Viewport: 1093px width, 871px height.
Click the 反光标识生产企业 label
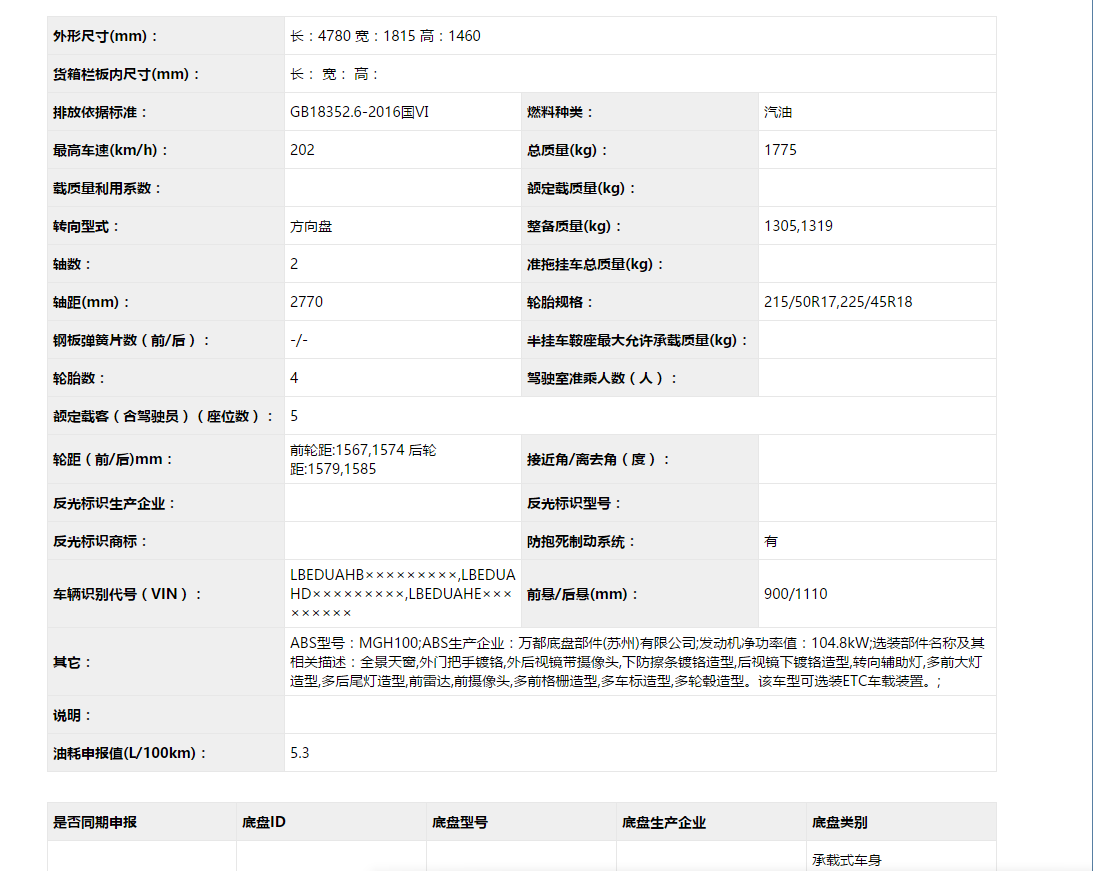click(x=114, y=503)
